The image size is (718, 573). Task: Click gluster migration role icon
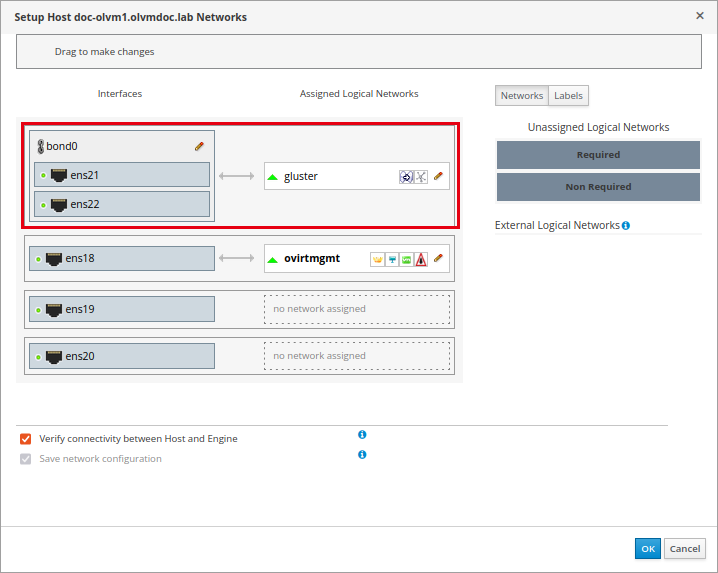406,177
